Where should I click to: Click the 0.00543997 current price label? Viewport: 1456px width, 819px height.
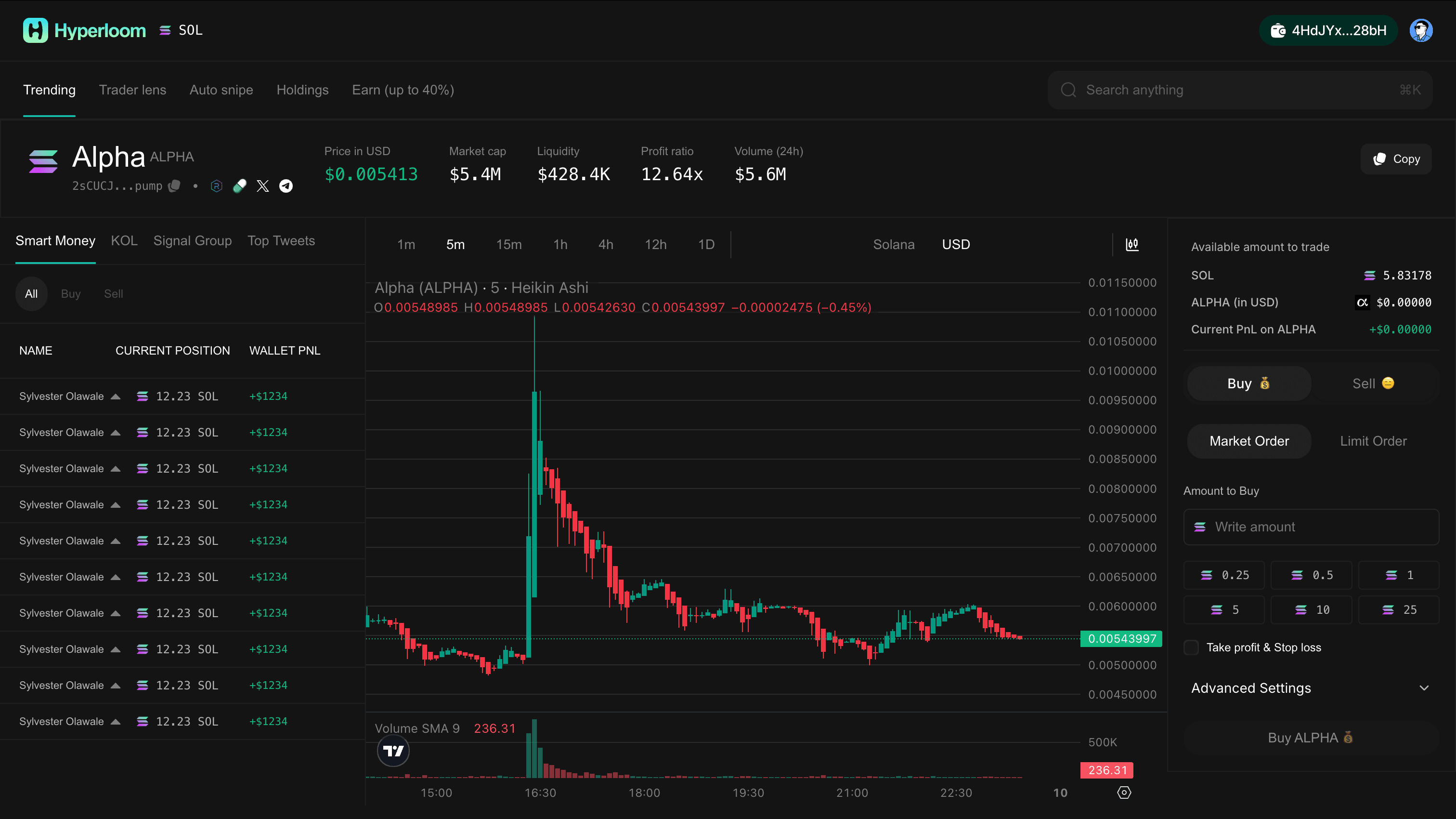(1121, 638)
